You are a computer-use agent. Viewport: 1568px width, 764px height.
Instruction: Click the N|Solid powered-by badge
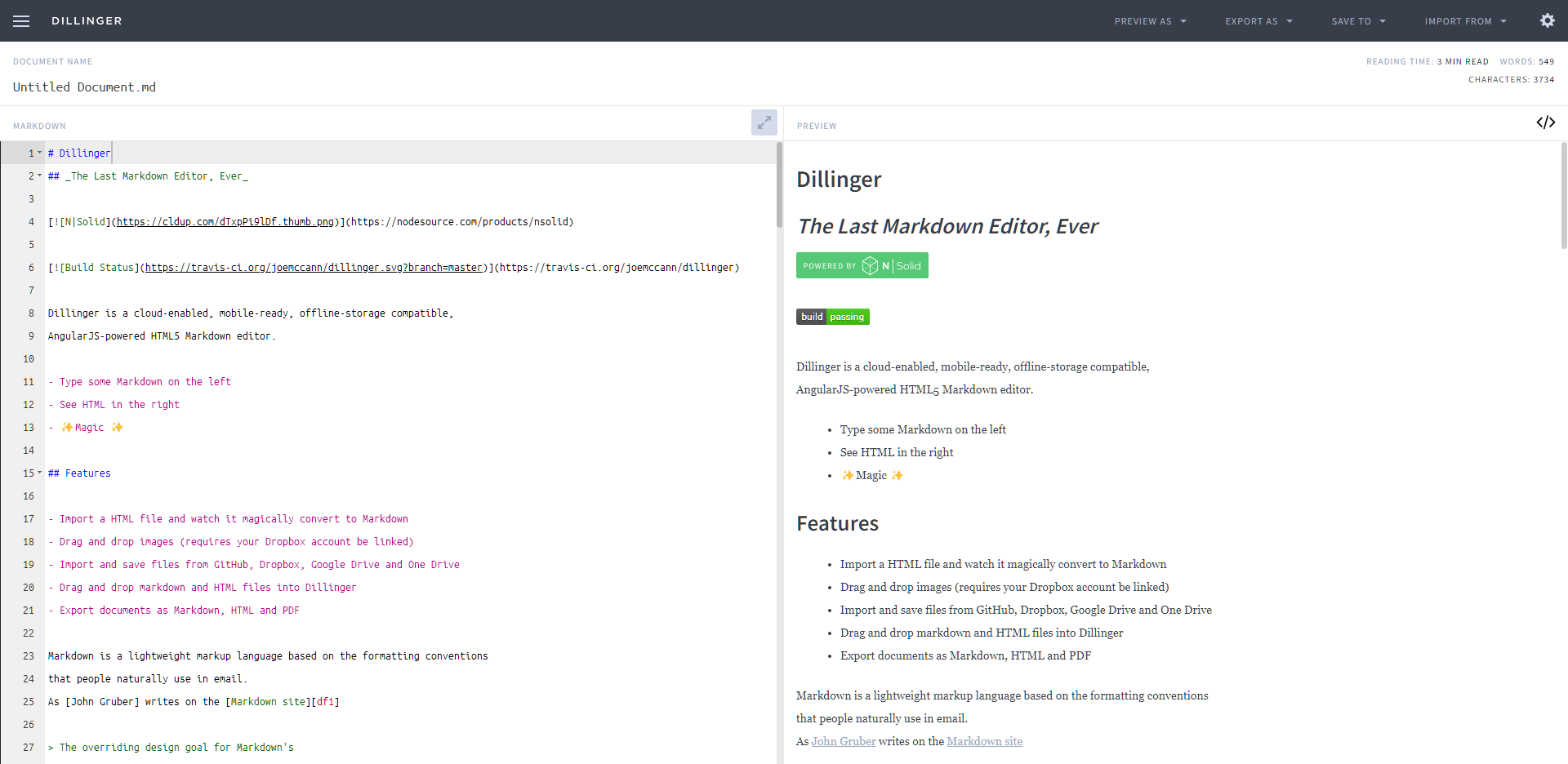click(x=862, y=265)
